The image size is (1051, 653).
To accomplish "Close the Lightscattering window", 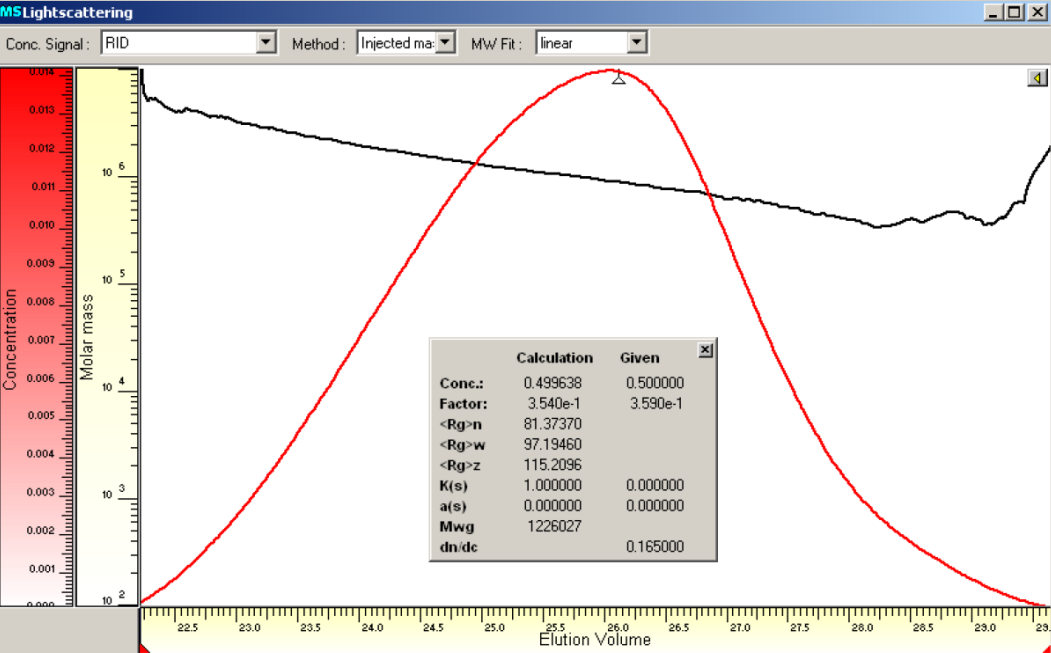I will [1036, 12].
